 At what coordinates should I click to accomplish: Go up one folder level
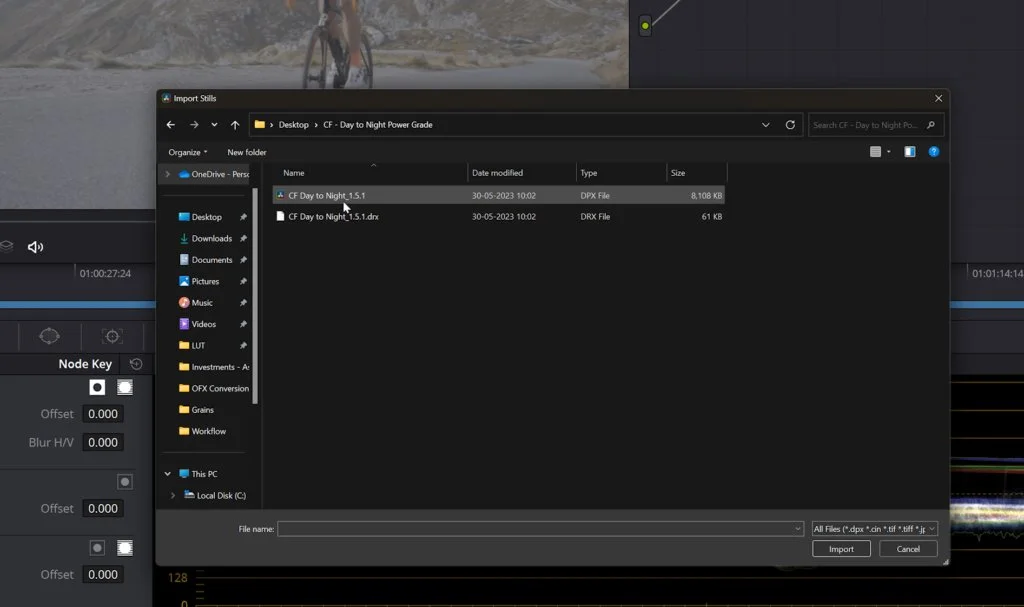(235, 125)
